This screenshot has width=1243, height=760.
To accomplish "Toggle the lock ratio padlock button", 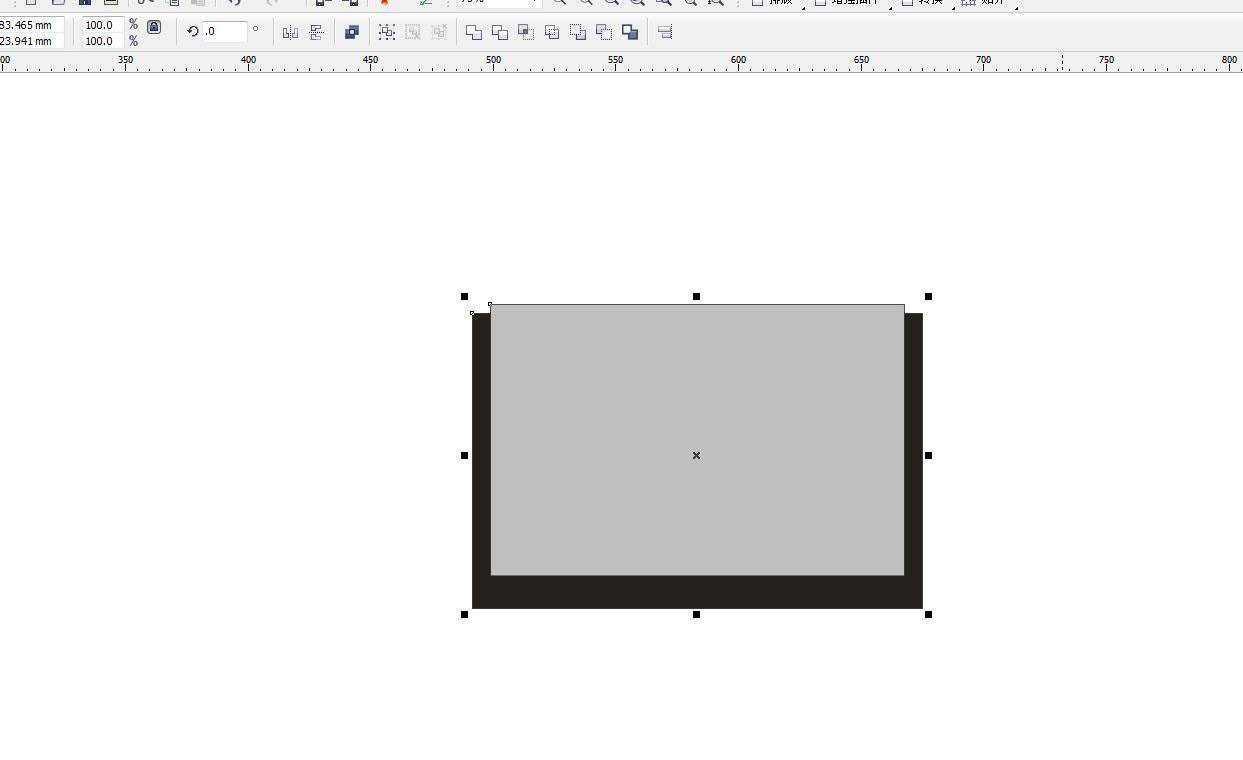I will (154, 28).
